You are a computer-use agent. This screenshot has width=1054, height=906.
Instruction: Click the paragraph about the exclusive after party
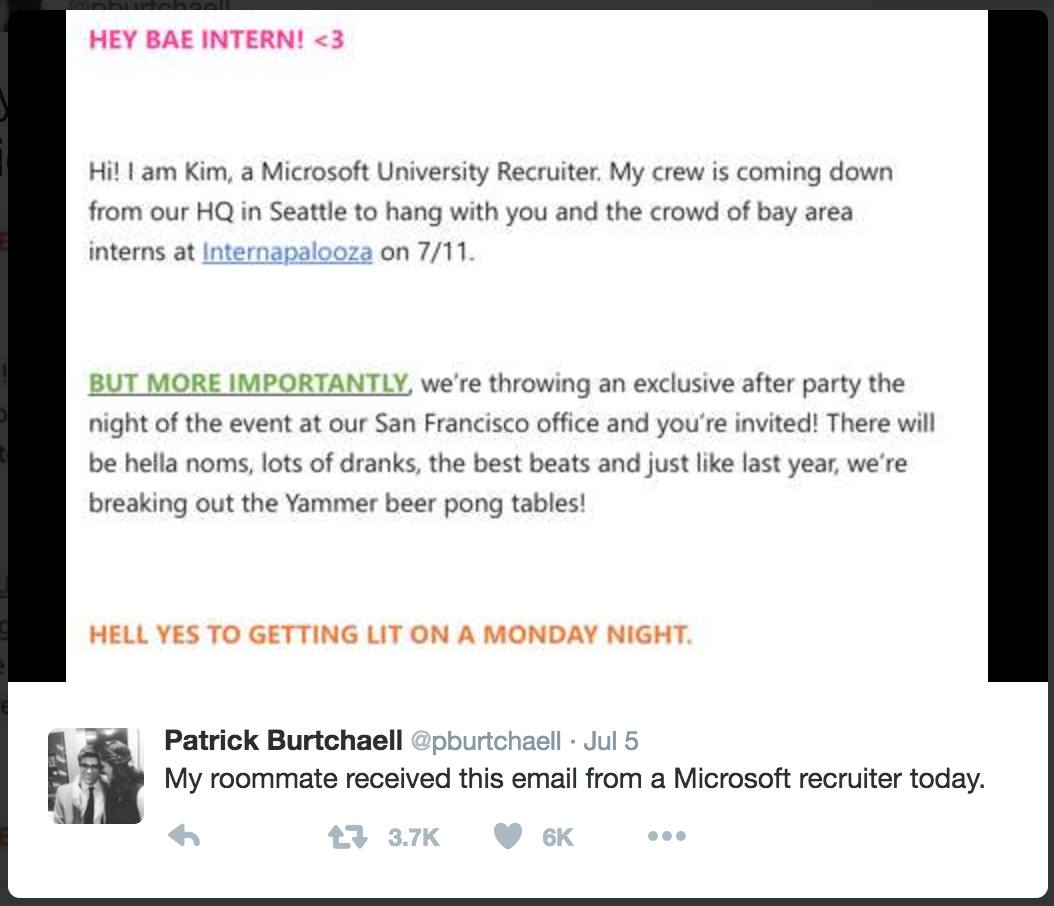point(510,443)
